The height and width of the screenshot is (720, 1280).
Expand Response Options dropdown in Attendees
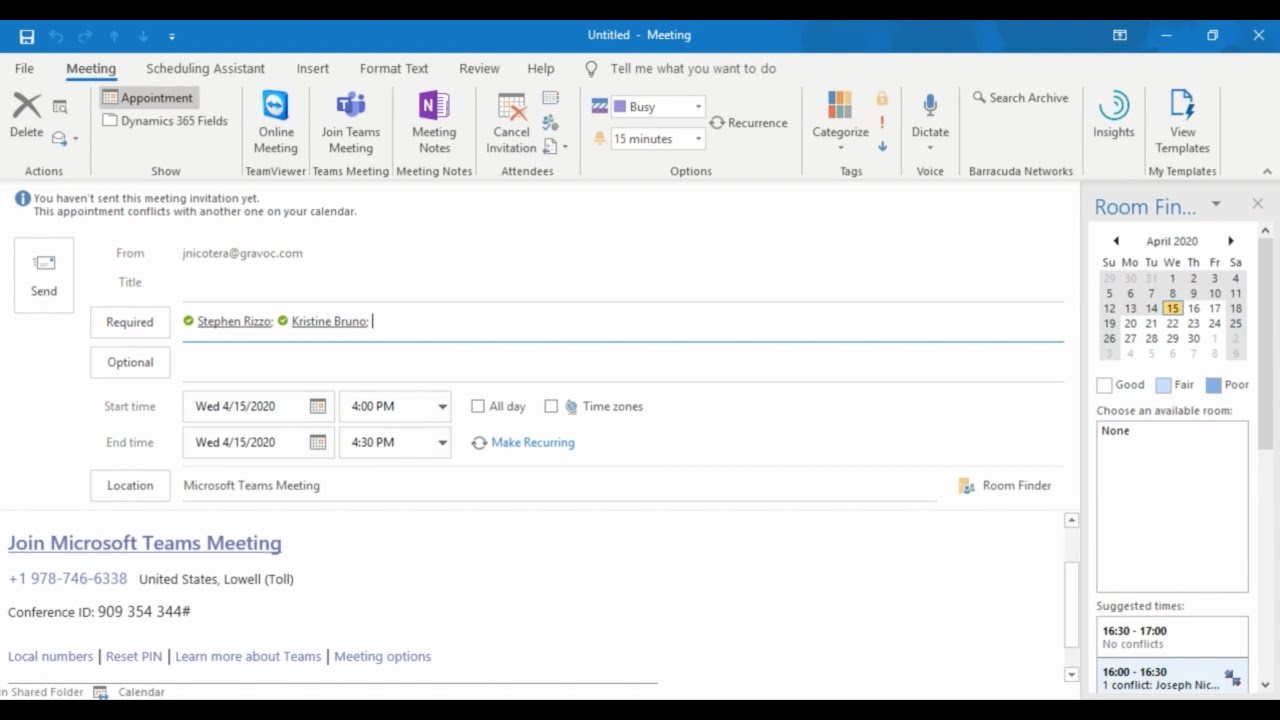[565, 147]
